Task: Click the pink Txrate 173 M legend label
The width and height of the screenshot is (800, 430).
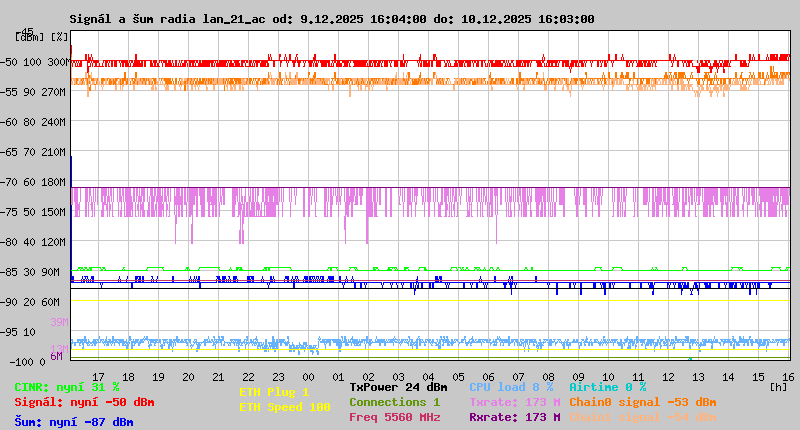Action: [x=514, y=402]
